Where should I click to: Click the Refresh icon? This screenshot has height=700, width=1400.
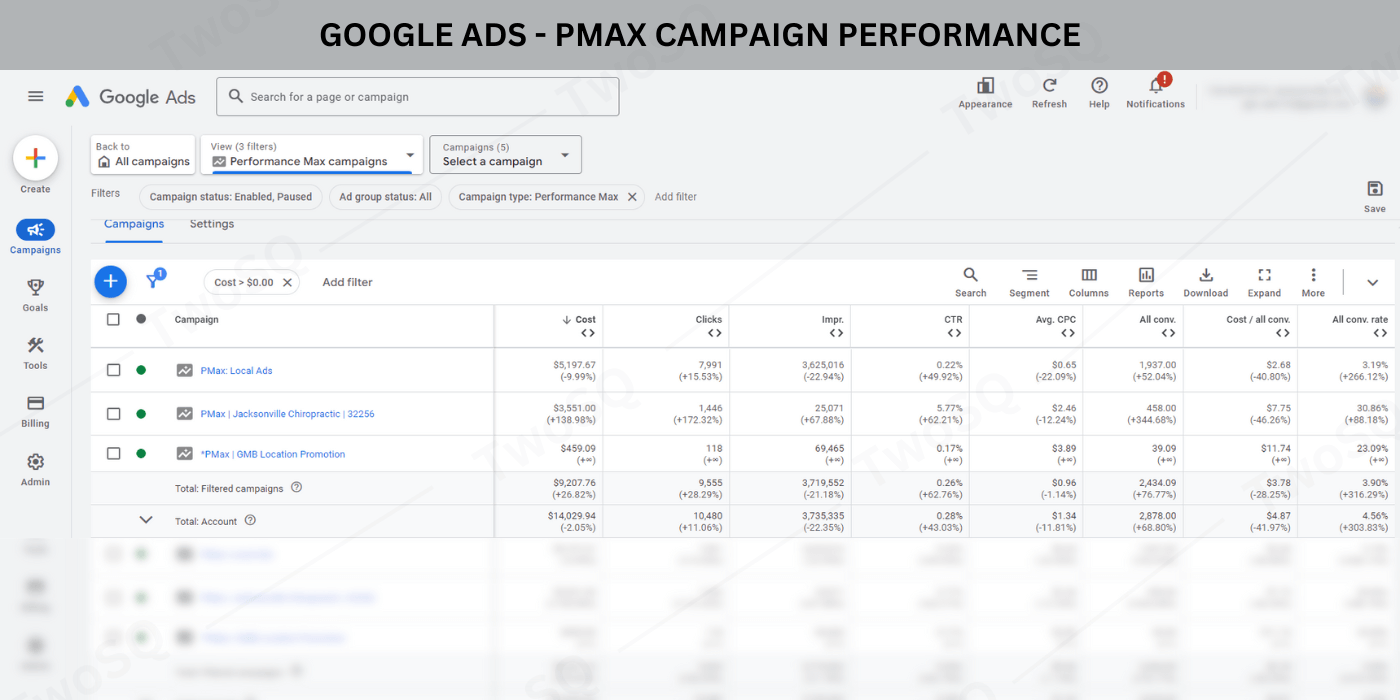point(1049,87)
